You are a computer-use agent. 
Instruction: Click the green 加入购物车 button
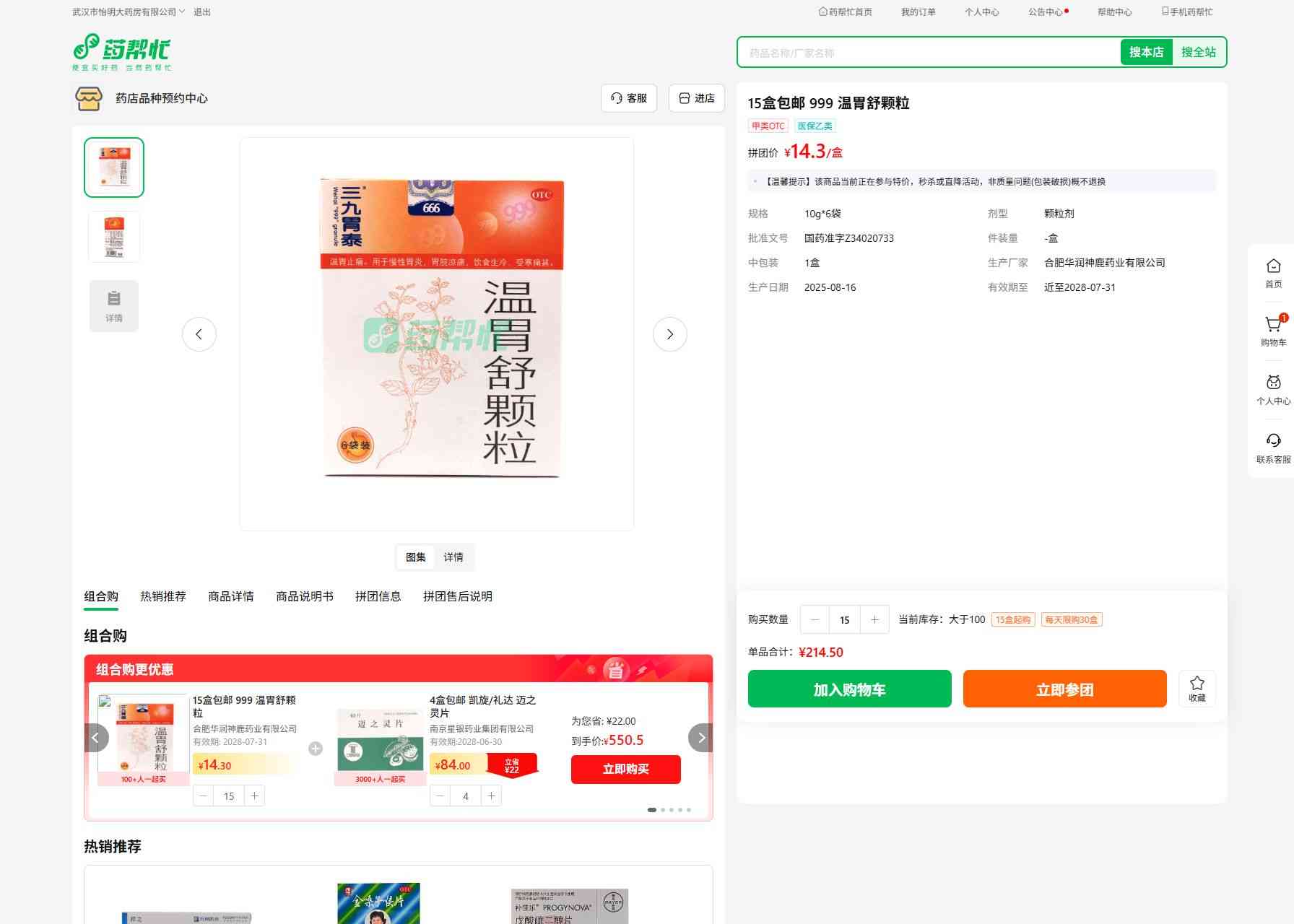click(849, 689)
